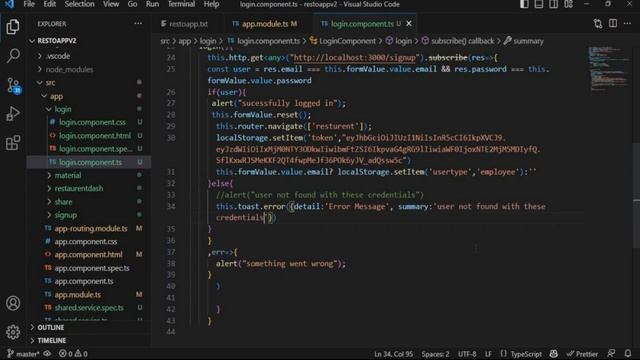Open the Manage gear icon

tap(13, 332)
